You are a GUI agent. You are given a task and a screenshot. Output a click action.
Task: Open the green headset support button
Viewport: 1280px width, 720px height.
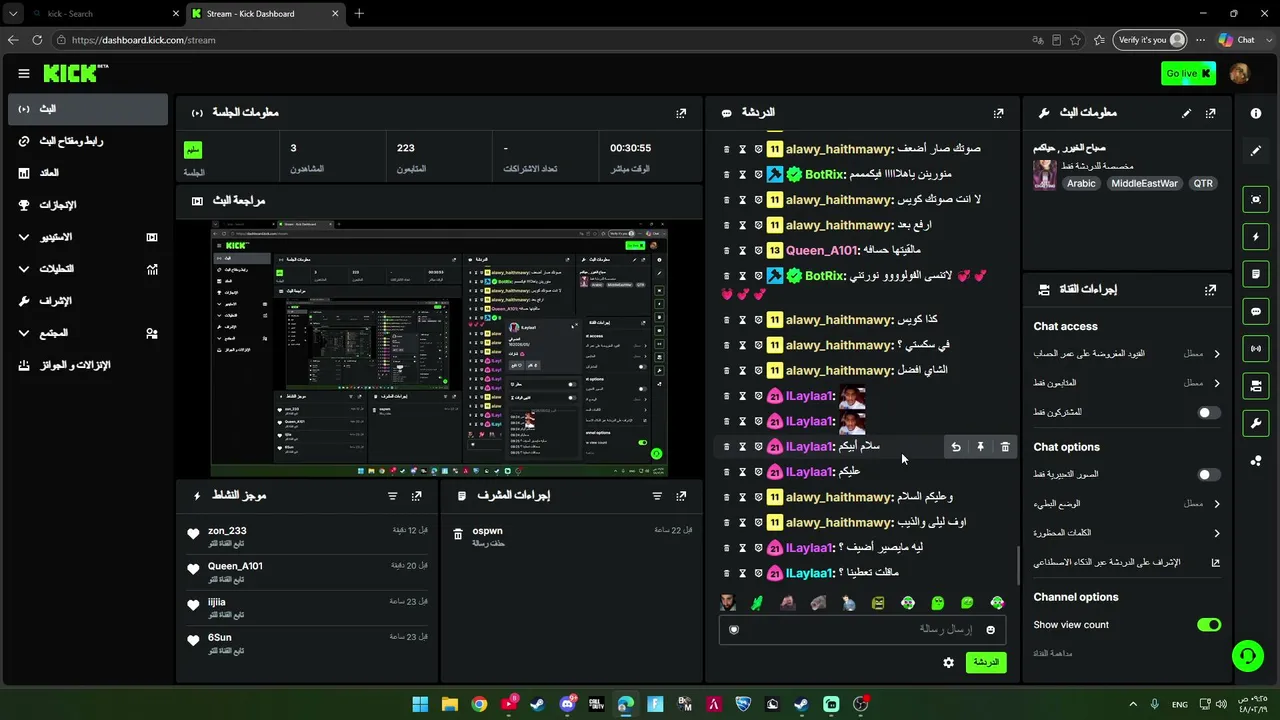pos(1248,656)
